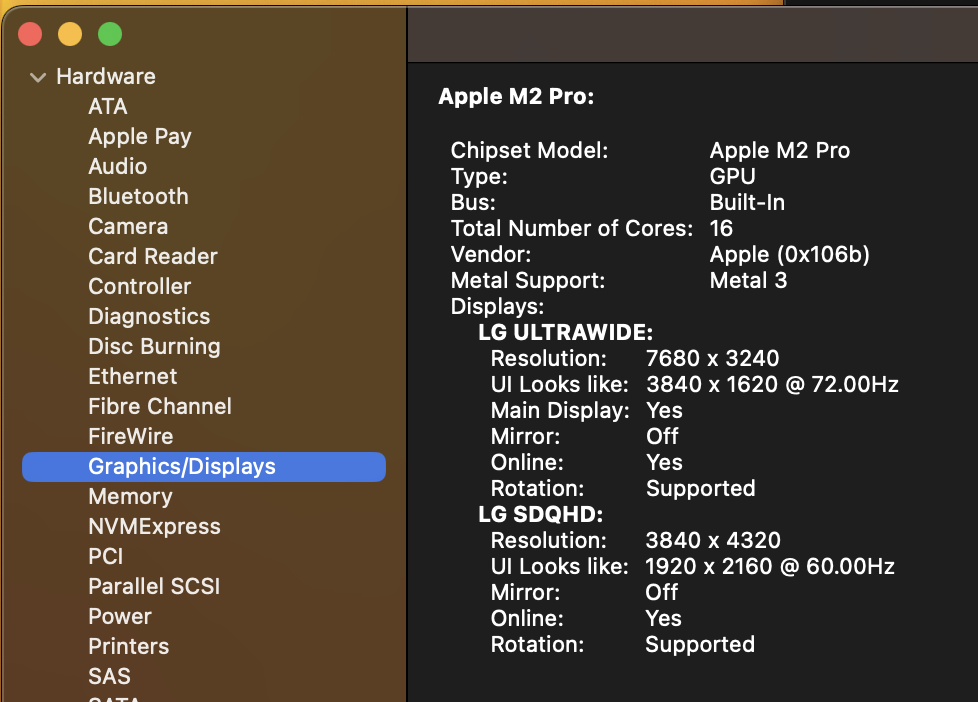This screenshot has height=702, width=978.
Task: Open the Apple Pay entry
Action: (x=140, y=136)
